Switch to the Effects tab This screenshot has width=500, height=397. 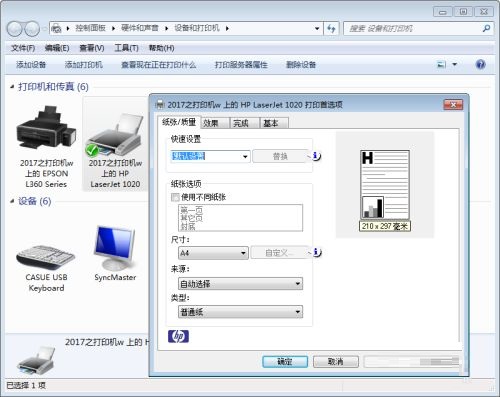215,123
